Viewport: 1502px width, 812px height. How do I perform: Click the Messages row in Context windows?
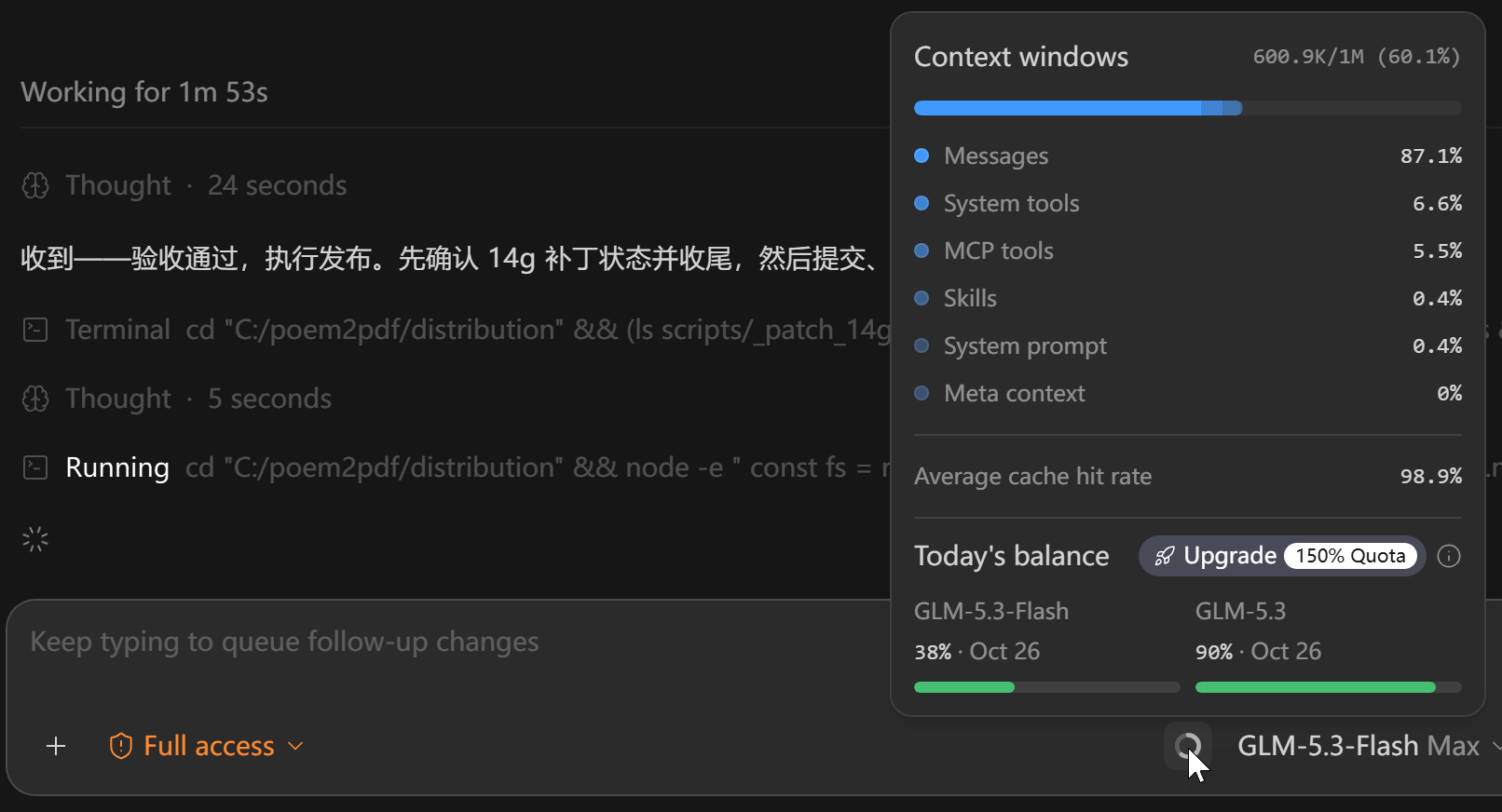click(1188, 156)
